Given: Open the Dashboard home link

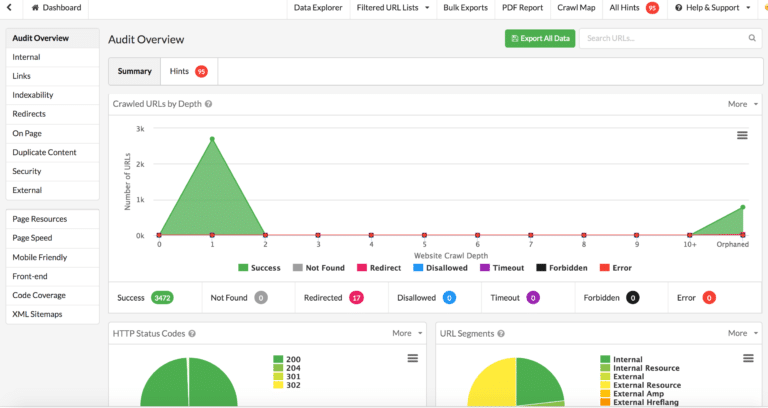Looking at the screenshot, I should tap(56, 8).
